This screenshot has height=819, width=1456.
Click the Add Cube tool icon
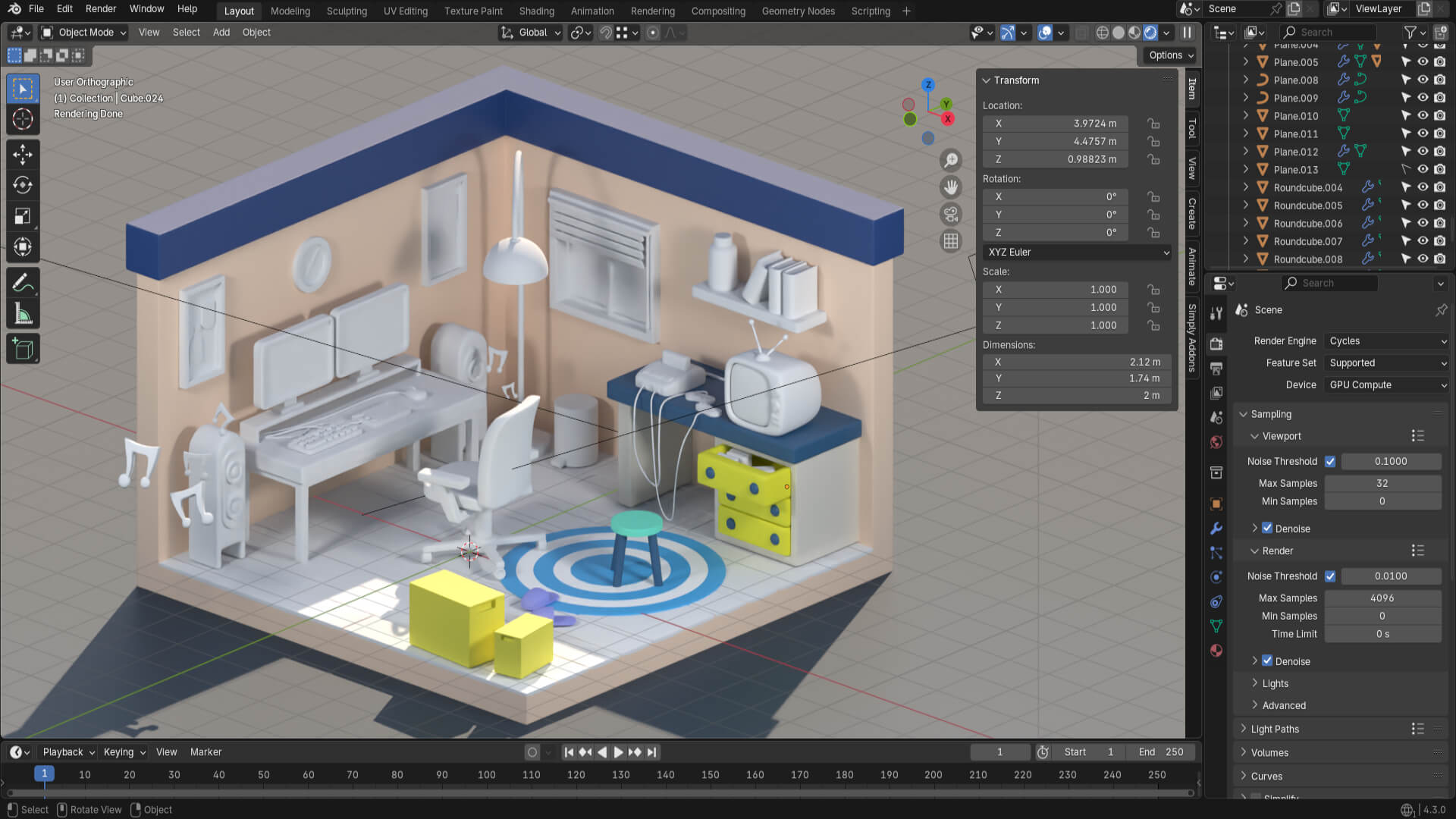(x=23, y=349)
